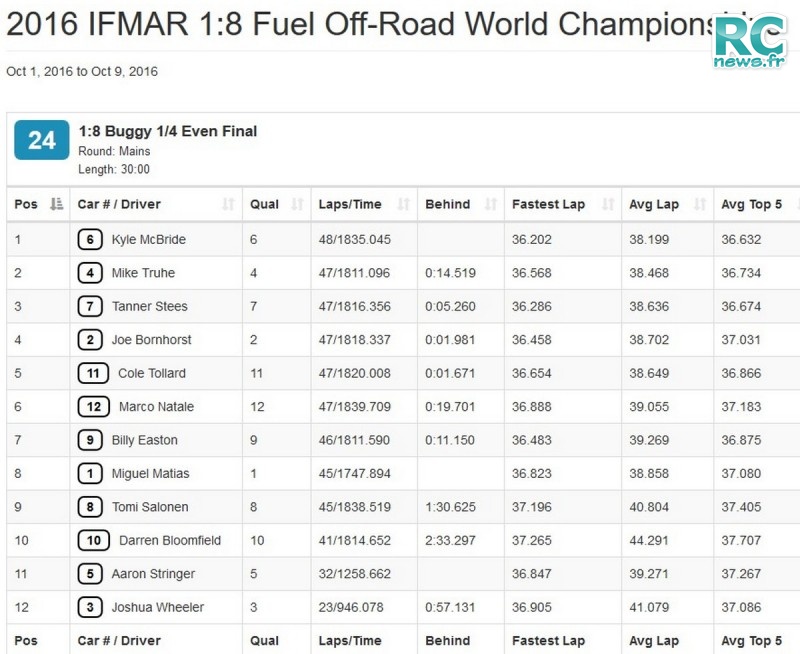
Task: Click sort arrows in Avg Lap header
Action: click(700, 204)
